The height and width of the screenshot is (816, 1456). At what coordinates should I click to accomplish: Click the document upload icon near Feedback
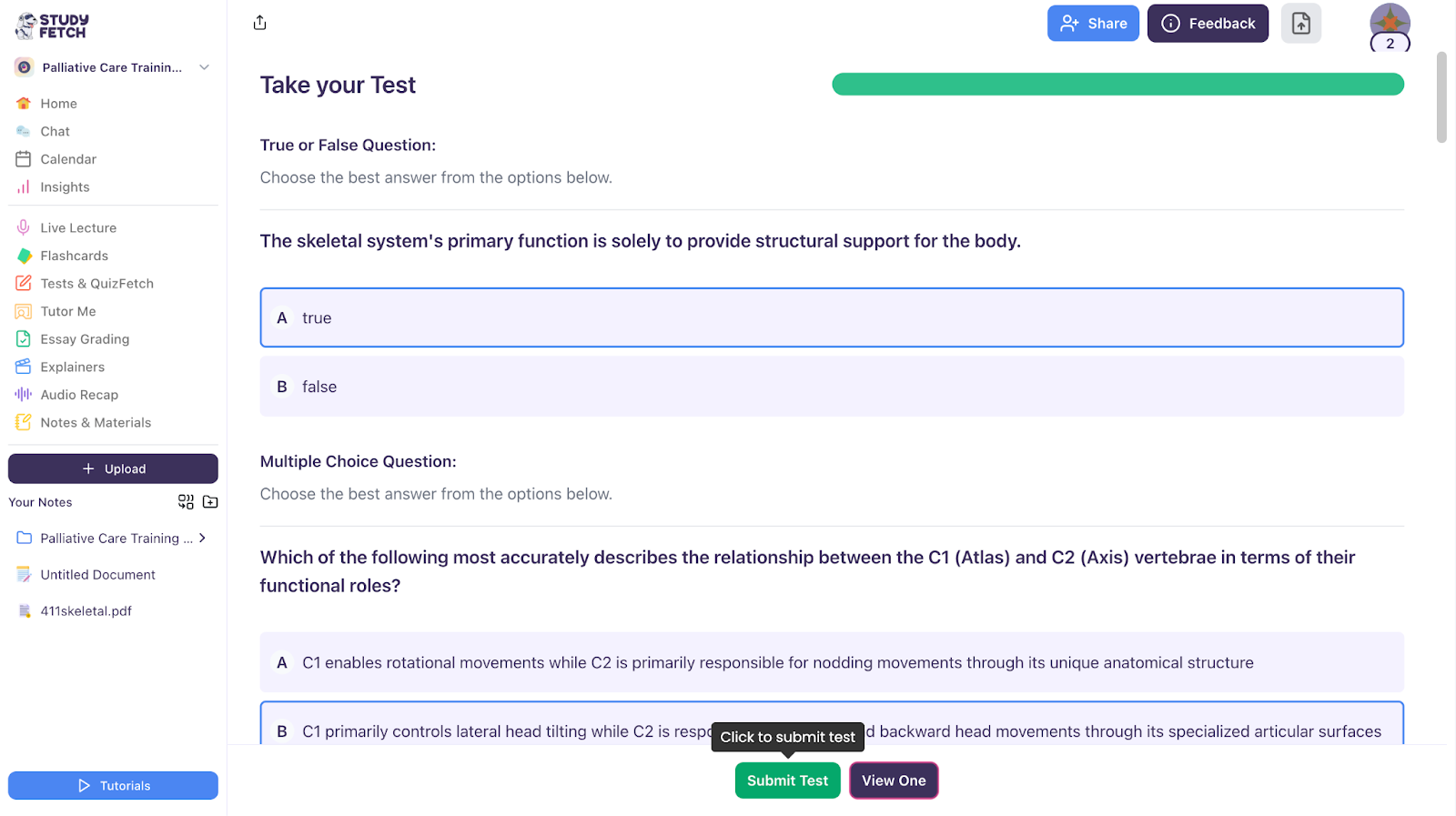pyautogui.click(x=1300, y=23)
